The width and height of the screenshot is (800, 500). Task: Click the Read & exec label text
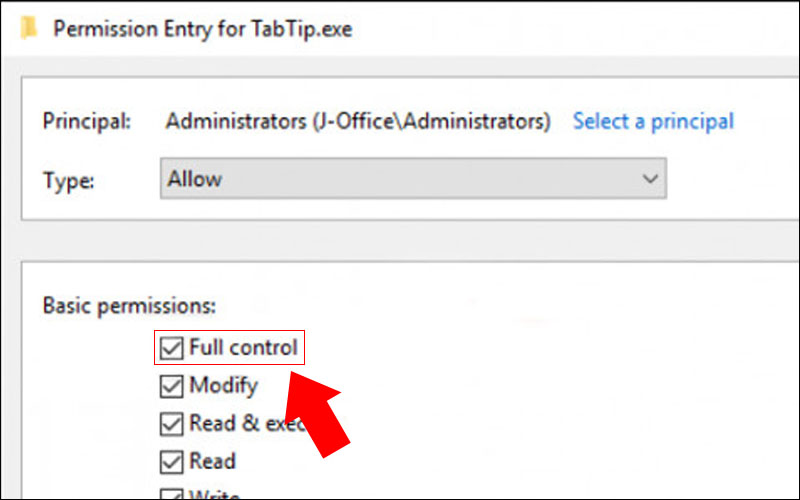tap(247, 423)
